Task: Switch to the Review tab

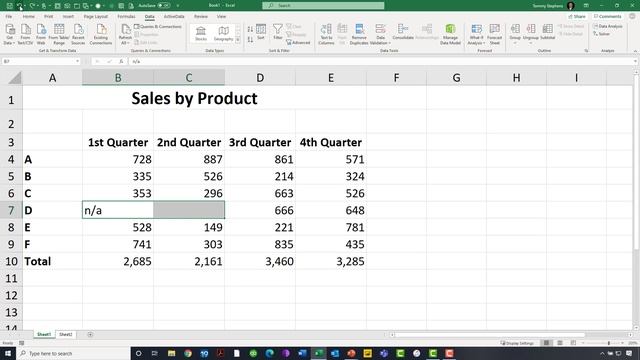Action: [x=200, y=16]
